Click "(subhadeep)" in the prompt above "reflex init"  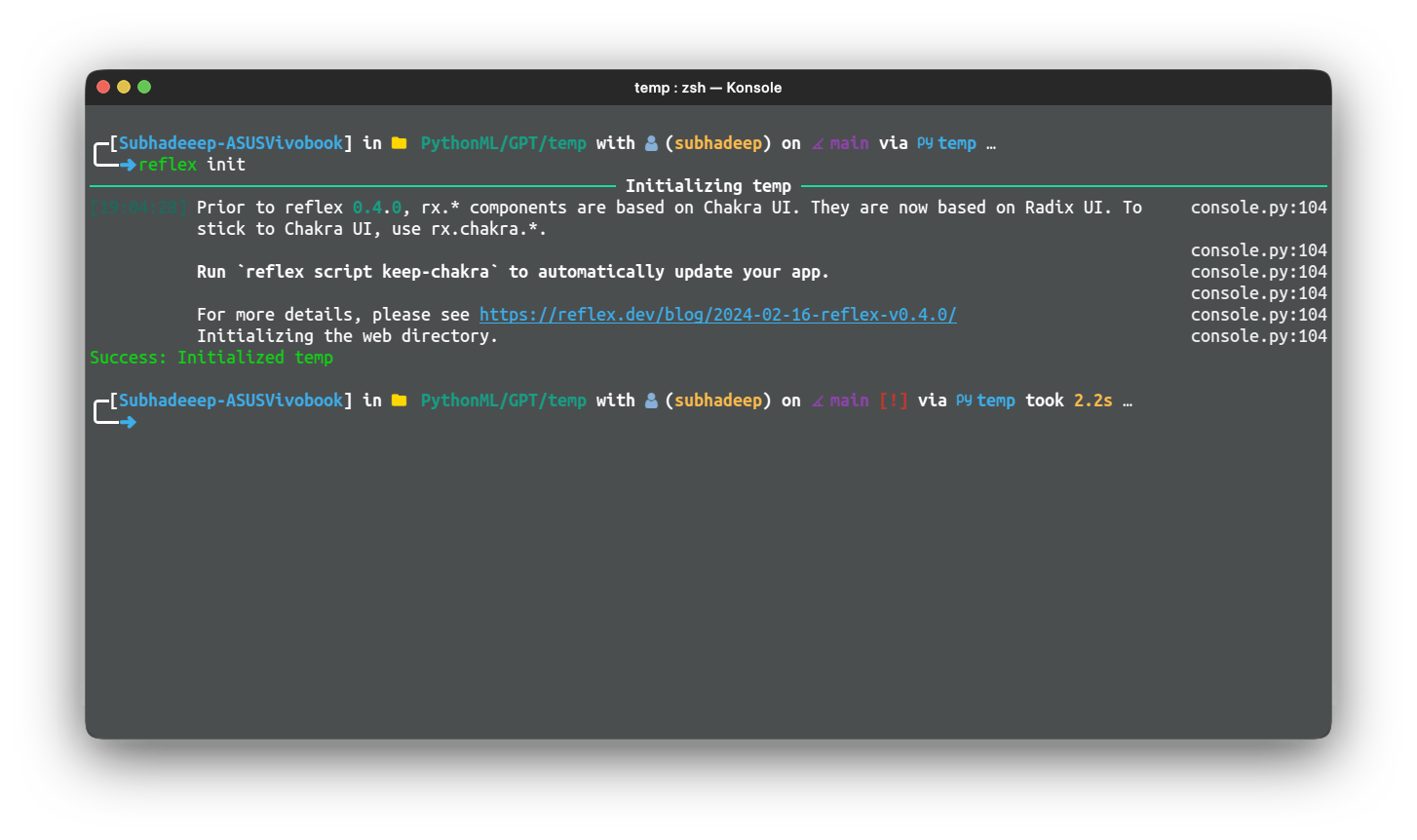tap(718, 143)
